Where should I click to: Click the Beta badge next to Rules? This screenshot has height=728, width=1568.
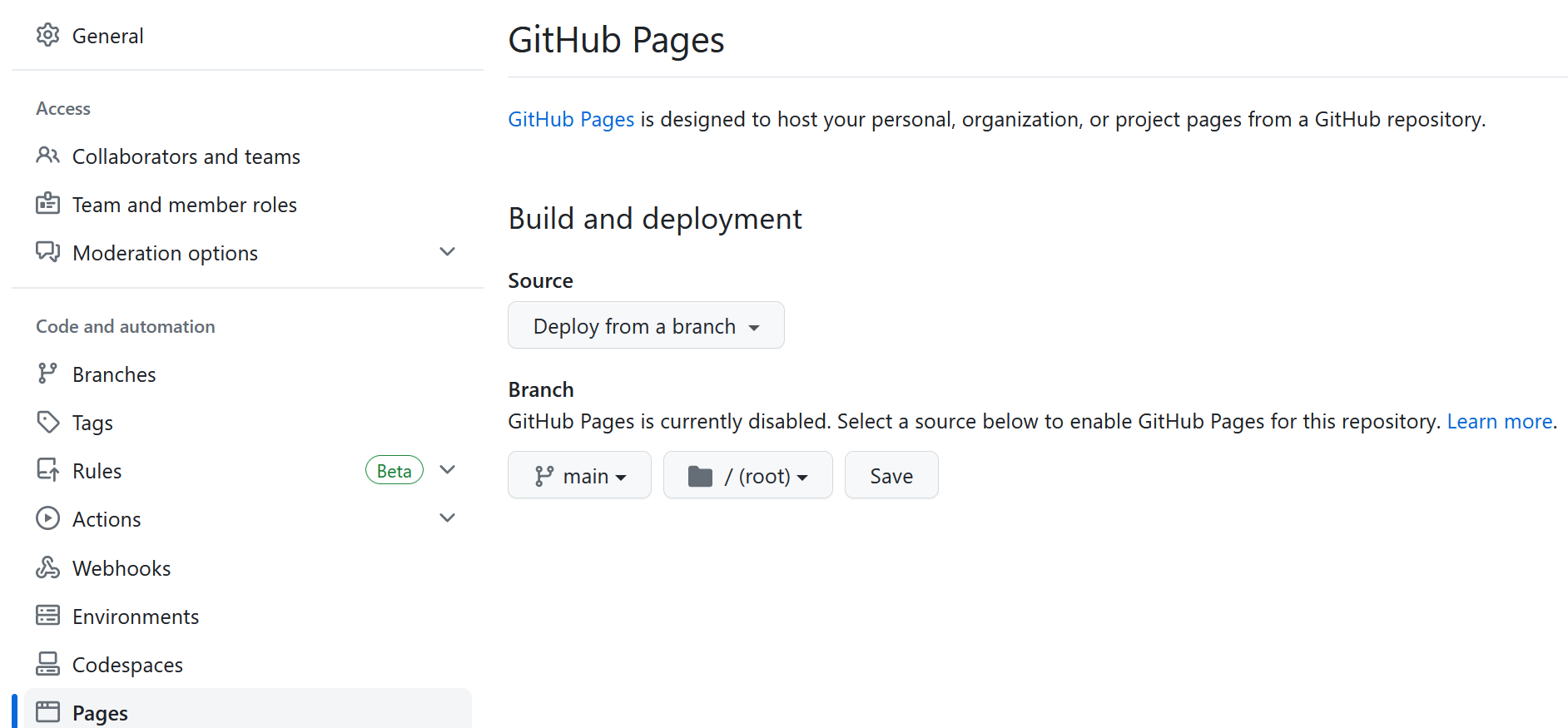tap(394, 470)
